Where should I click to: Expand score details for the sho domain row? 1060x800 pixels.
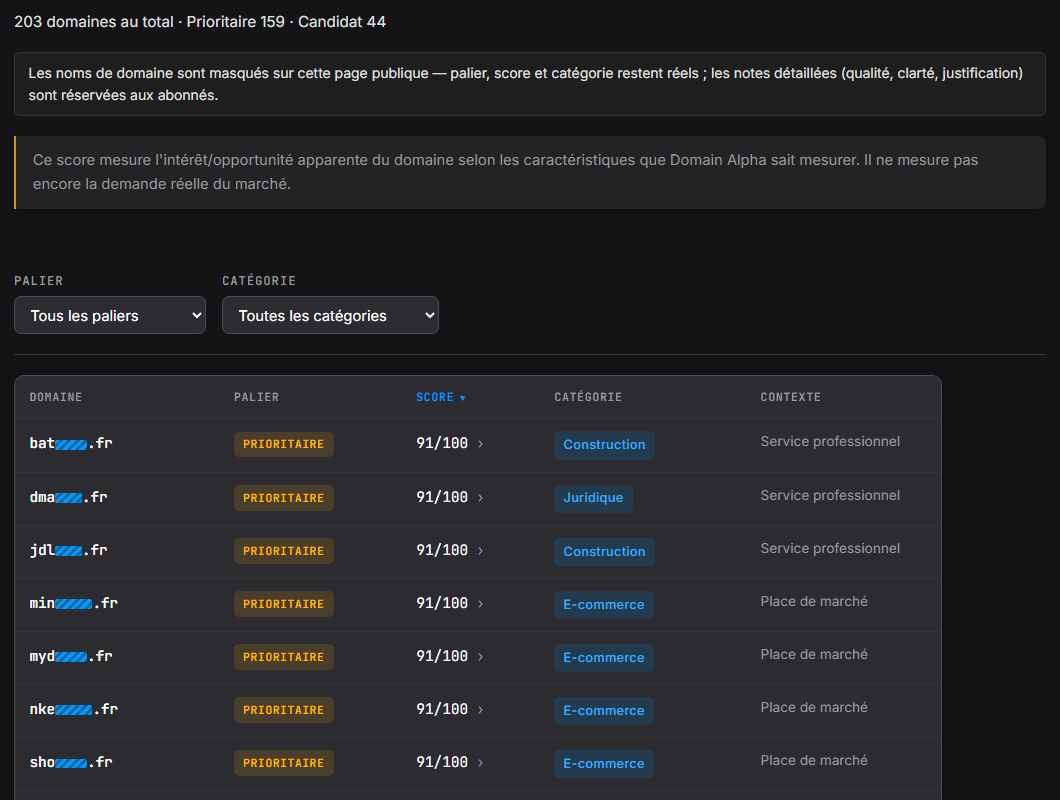click(481, 763)
